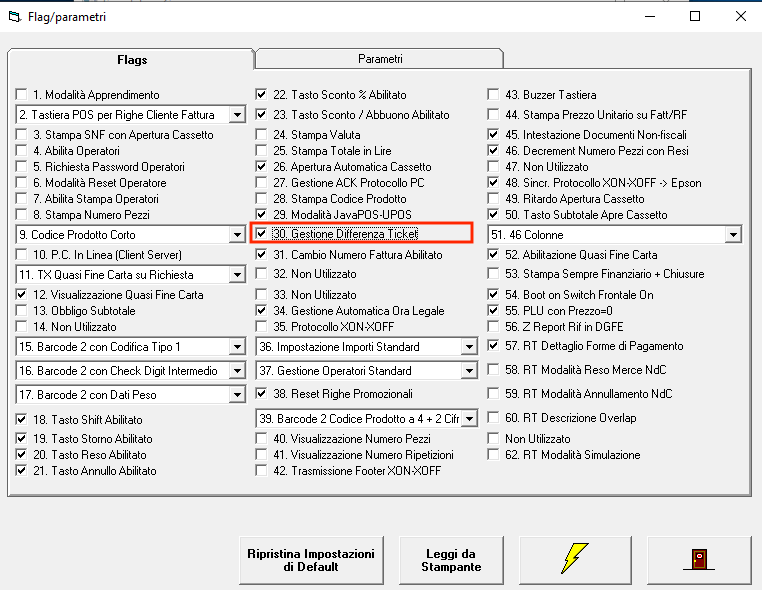The height and width of the screenshot is (590, 762).
Task: Expand 9. Codice Prodotto Corto dropdown
Action: coord(237,235)
